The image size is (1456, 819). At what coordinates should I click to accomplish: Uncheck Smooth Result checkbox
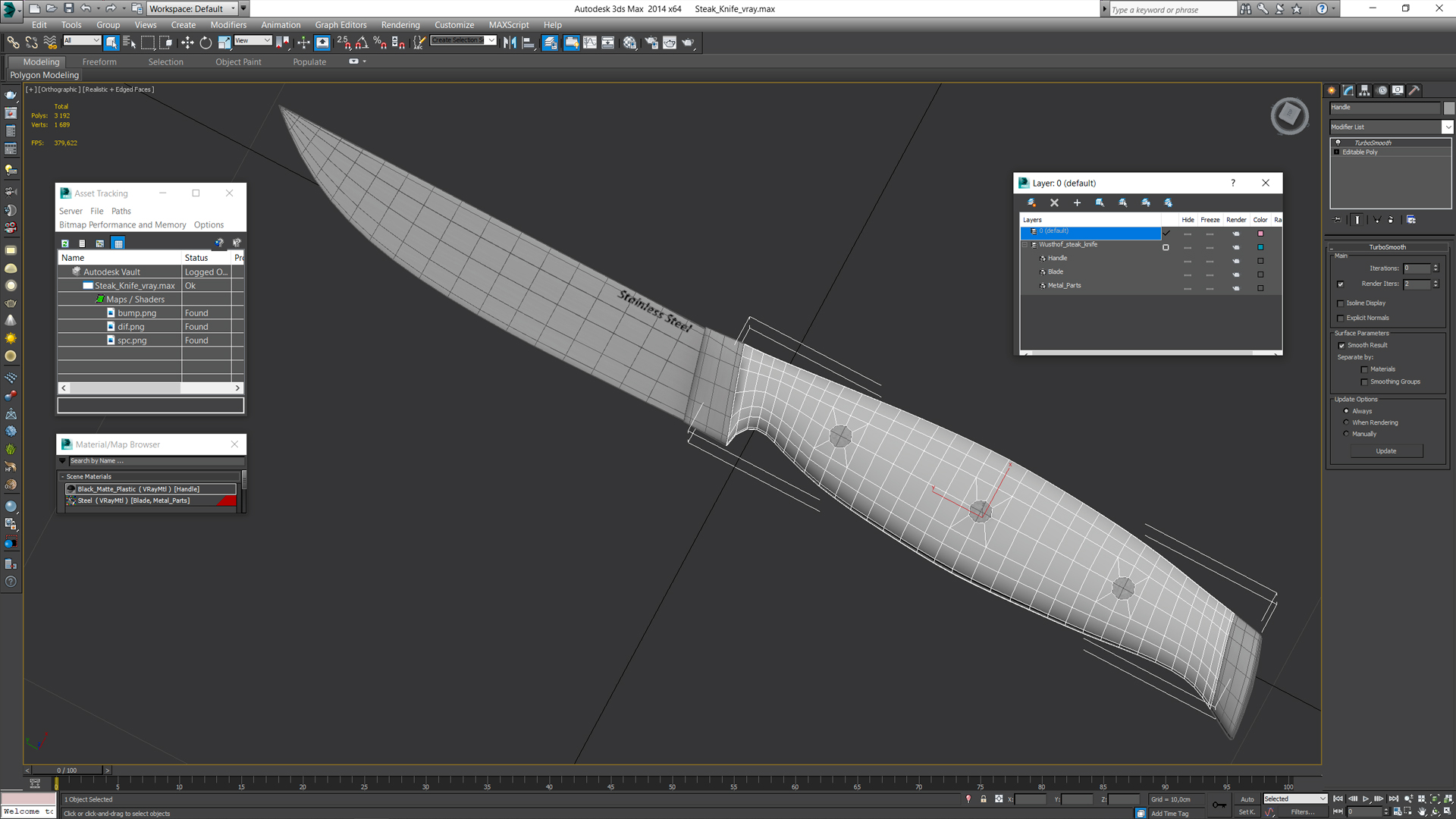(x=1341, y=345)
